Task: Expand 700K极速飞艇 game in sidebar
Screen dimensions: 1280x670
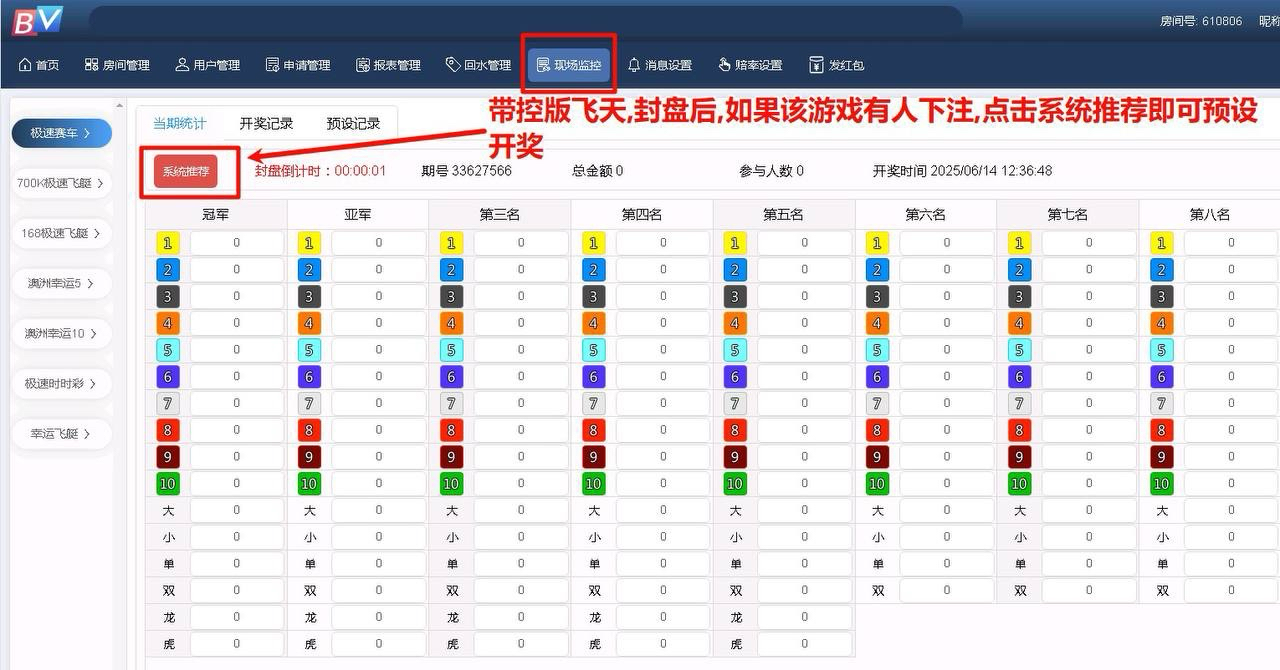Action: coord(61,183)
